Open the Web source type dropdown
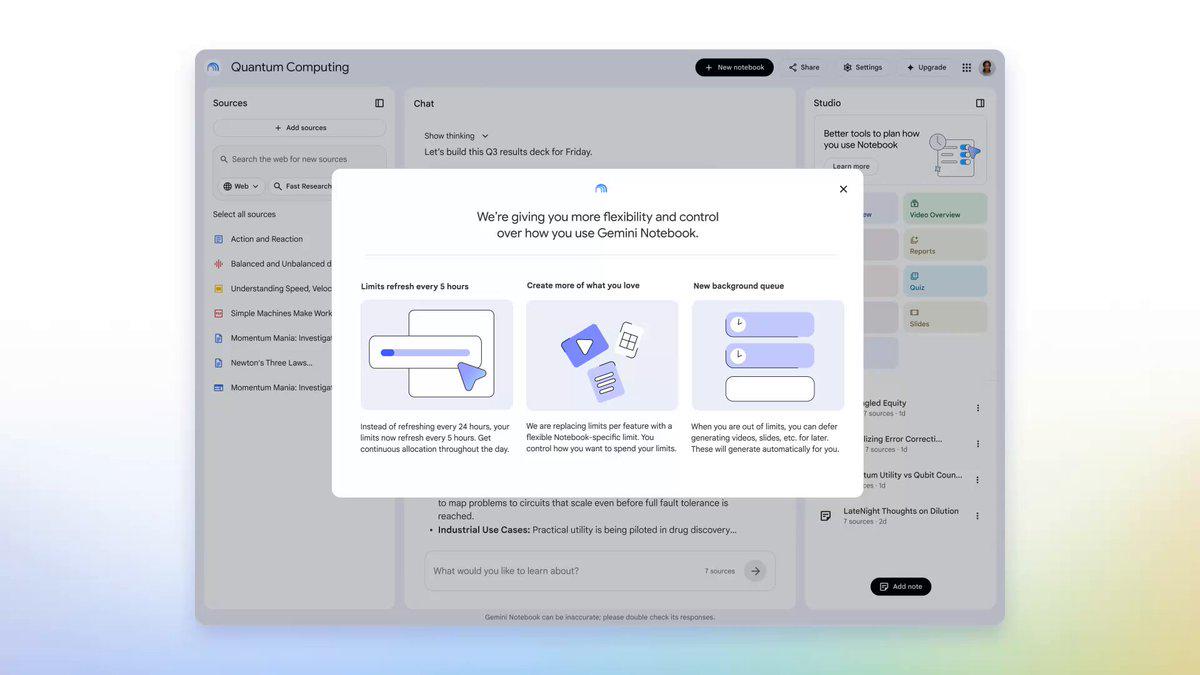The height and width of the screenshot is (675, 1200). (241, 186)
